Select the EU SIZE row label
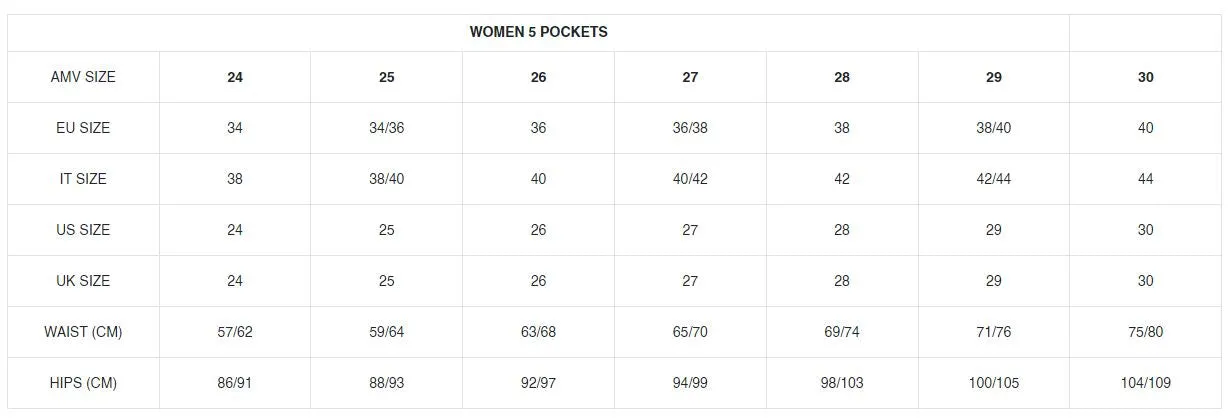Image resolution: width=1232 pixels, height=418 pixels. pyautogui.click(x=83, y=128)
